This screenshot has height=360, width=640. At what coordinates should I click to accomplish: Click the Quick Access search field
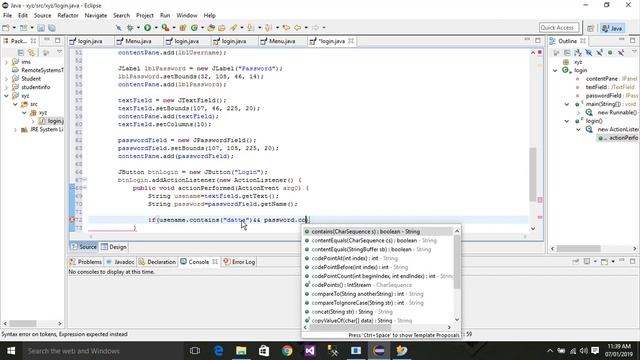pos(559,27)
